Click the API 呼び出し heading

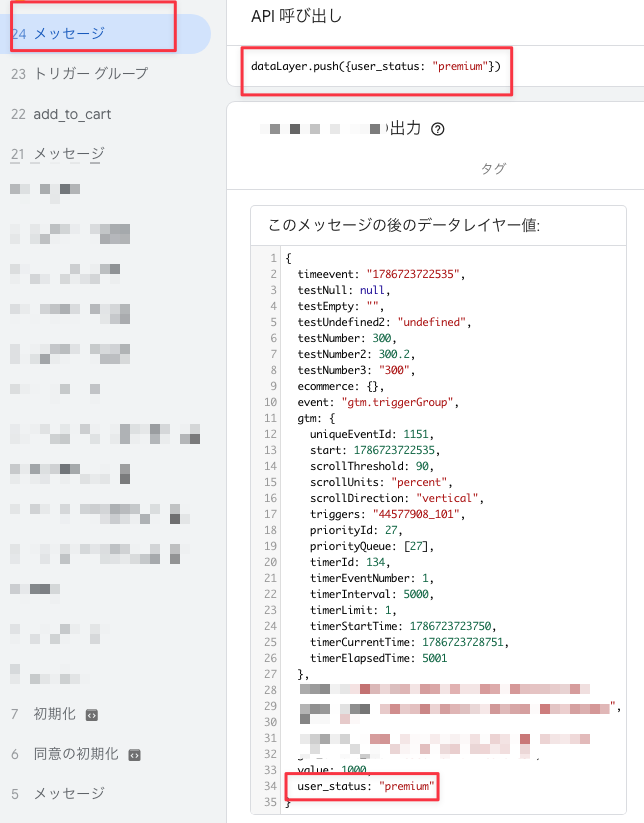(x=297, y=16)
